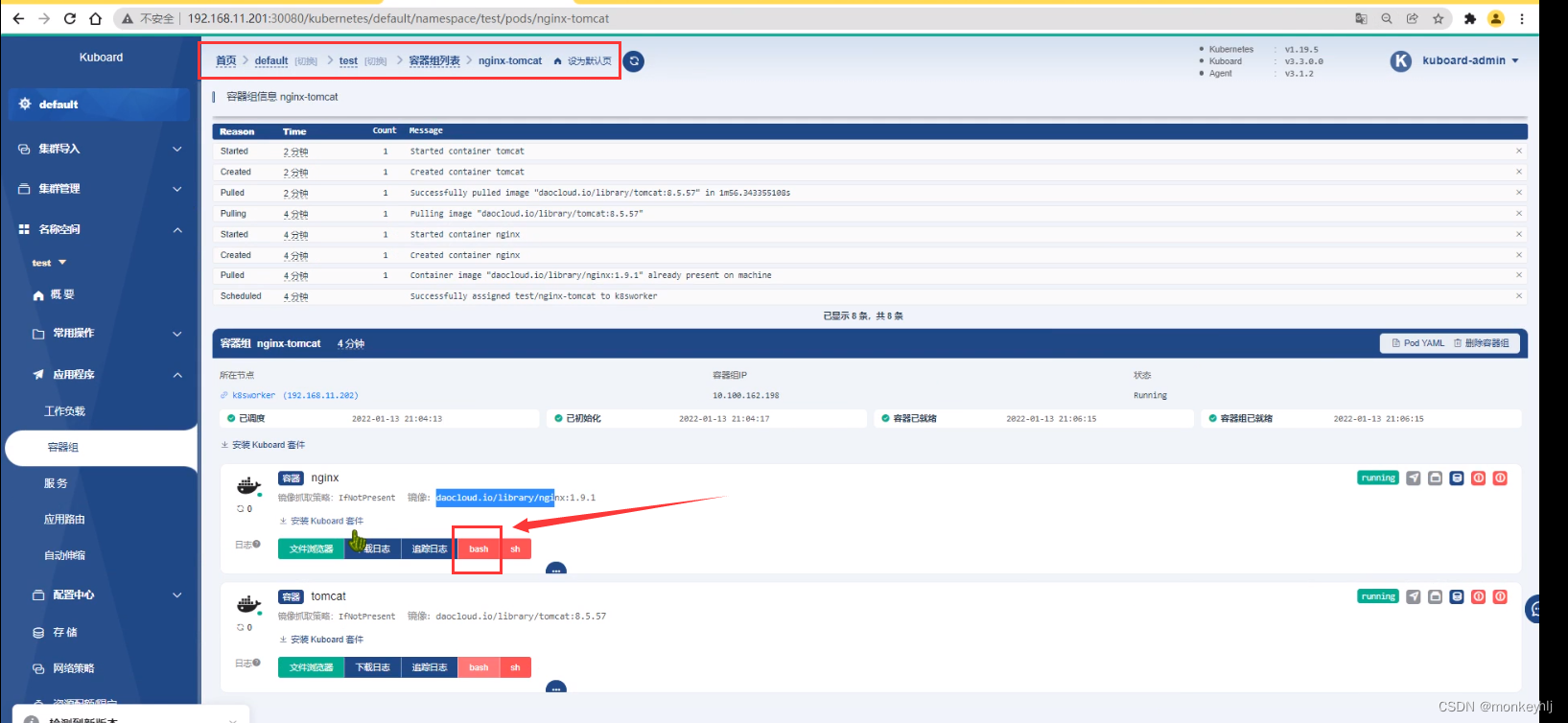1568x723 pixels.
Task: Click the nginx container docker whale icon
Action: pos(249,486)
